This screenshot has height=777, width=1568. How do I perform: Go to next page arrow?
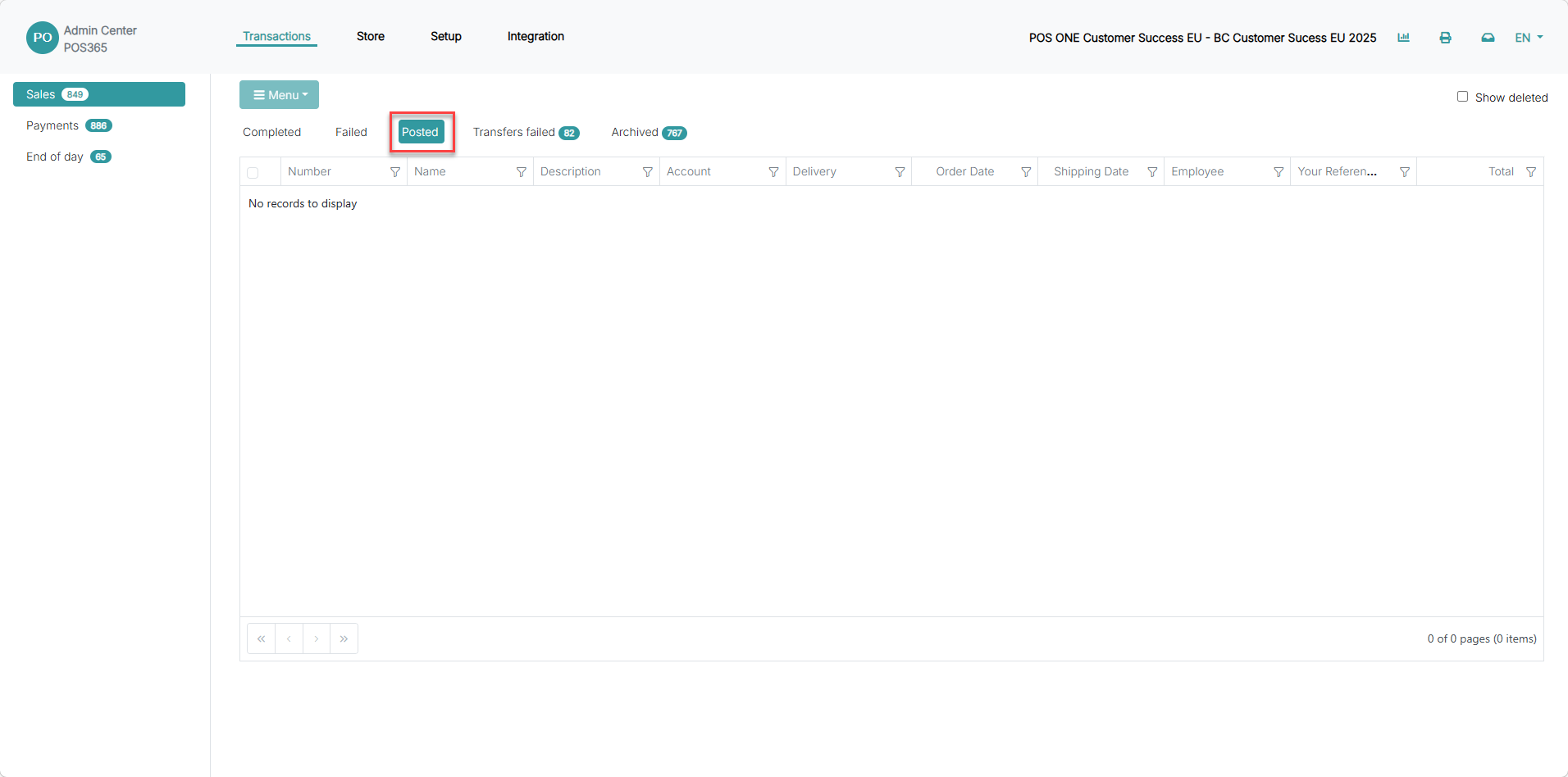coord(317,638)
